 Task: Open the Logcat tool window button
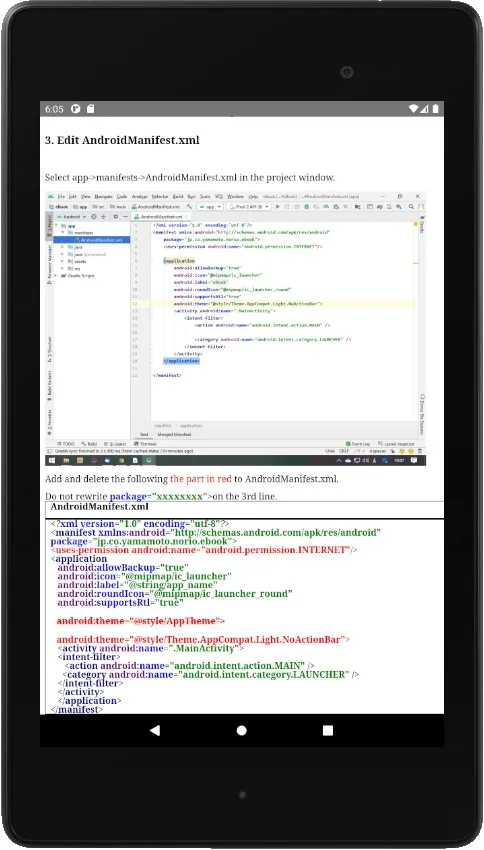[x=115, y=443]
